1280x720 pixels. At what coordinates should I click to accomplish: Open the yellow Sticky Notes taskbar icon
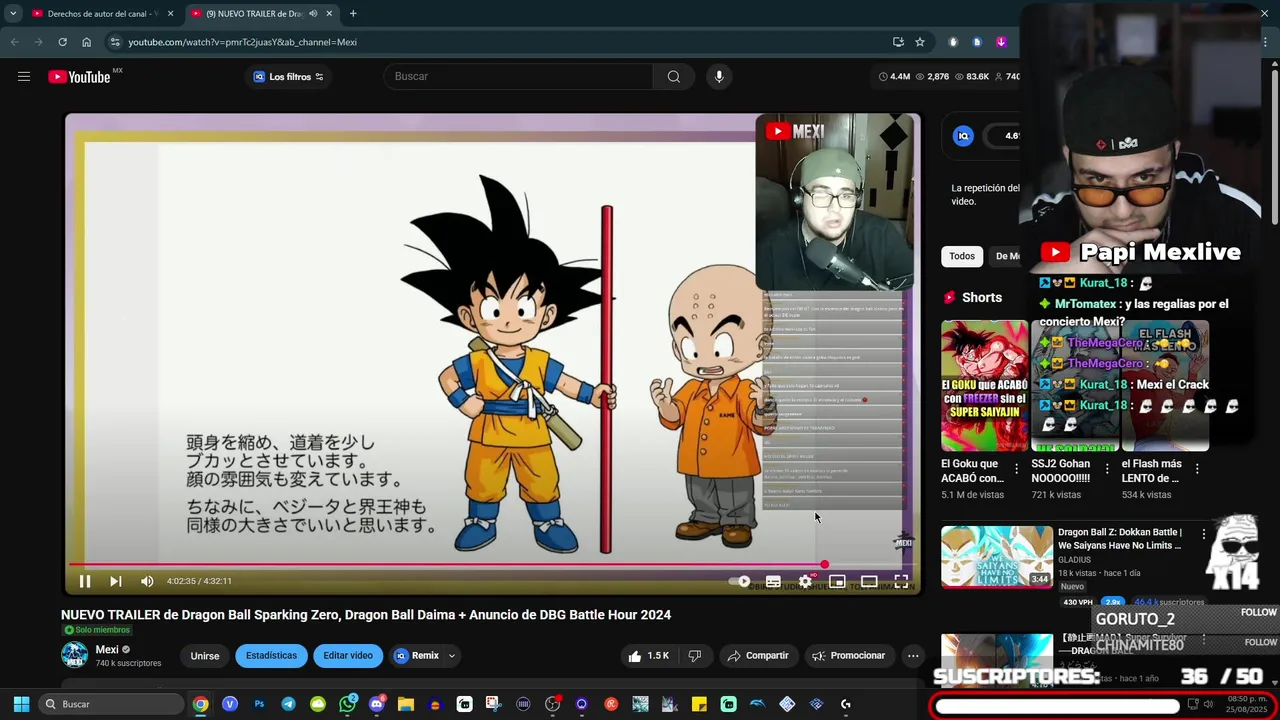coord(699,704)
